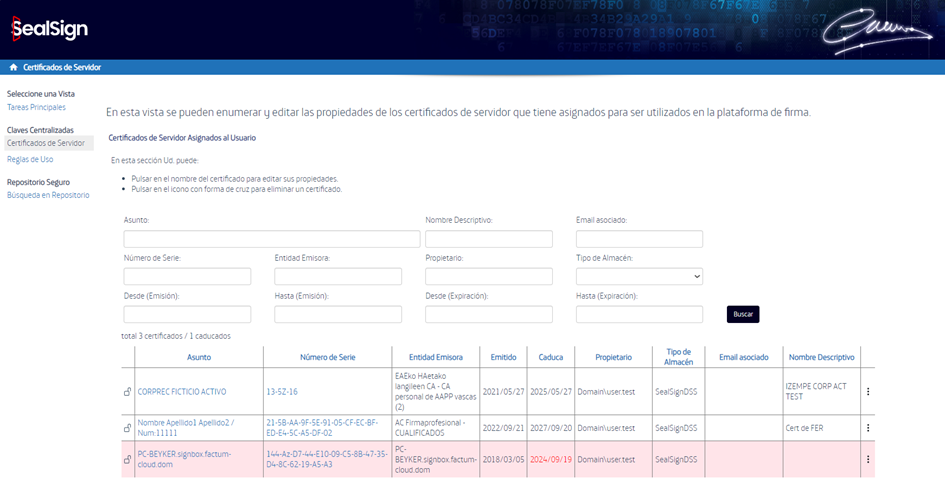Click the Claves Centralizadas sidebar heading
The image size is (945, 491).
tap(40, 130)
